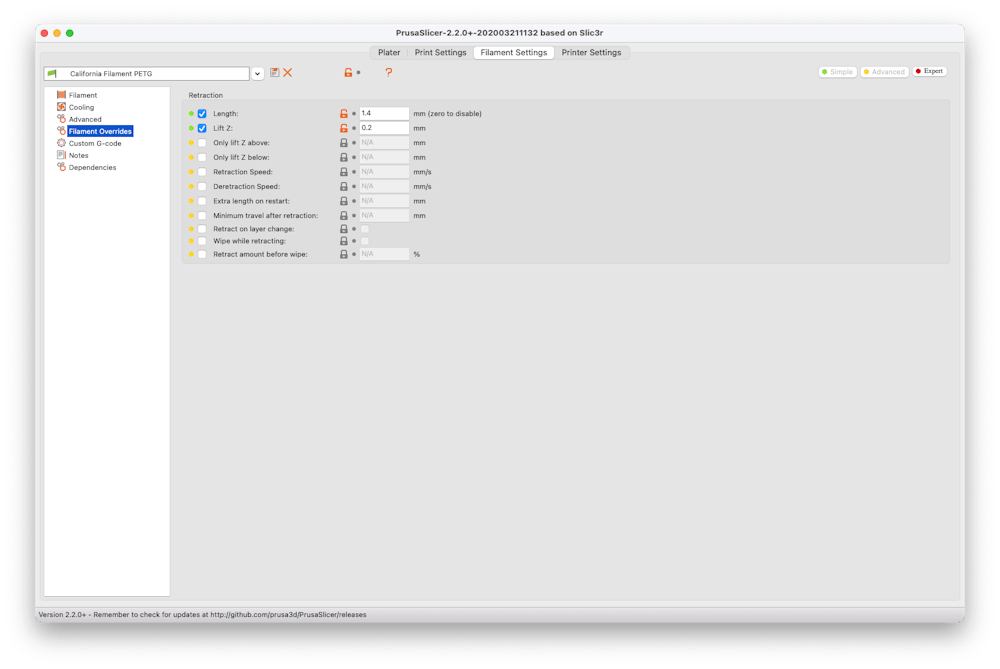
Task: Enable Minimum travel after retraction override
Action: (202, 216)
